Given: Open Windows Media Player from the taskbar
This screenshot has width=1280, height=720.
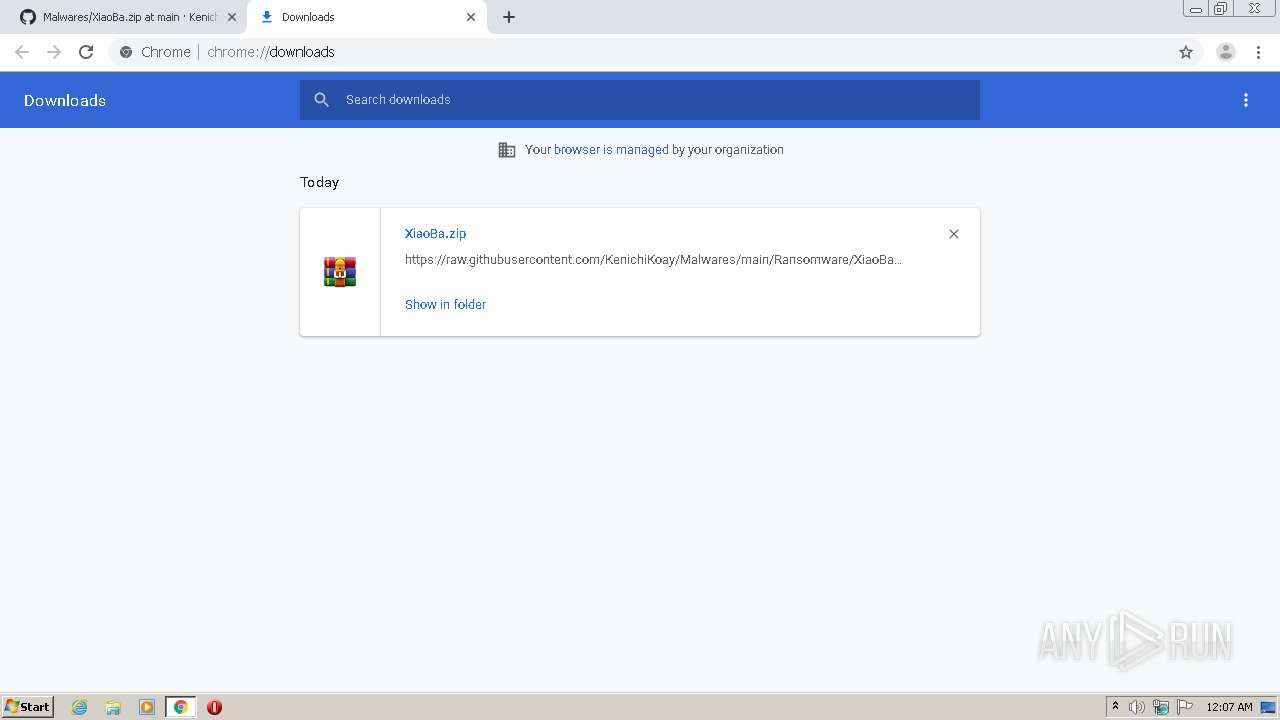Looking at the screenshot, I should point(147,707).
